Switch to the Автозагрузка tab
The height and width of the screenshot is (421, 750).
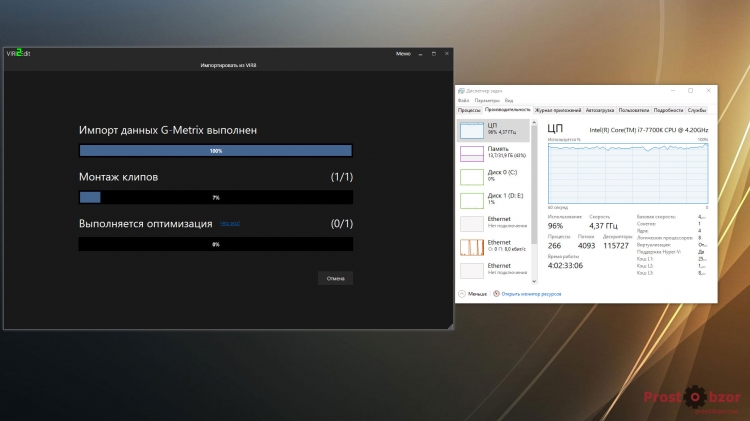pyautogui.click(x=600, y=110)
